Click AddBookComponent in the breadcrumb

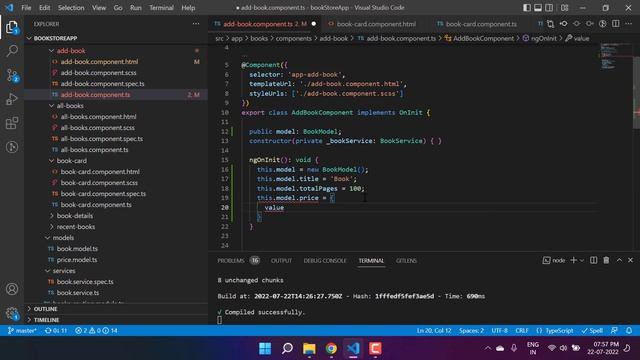click(x=483, y=38)
